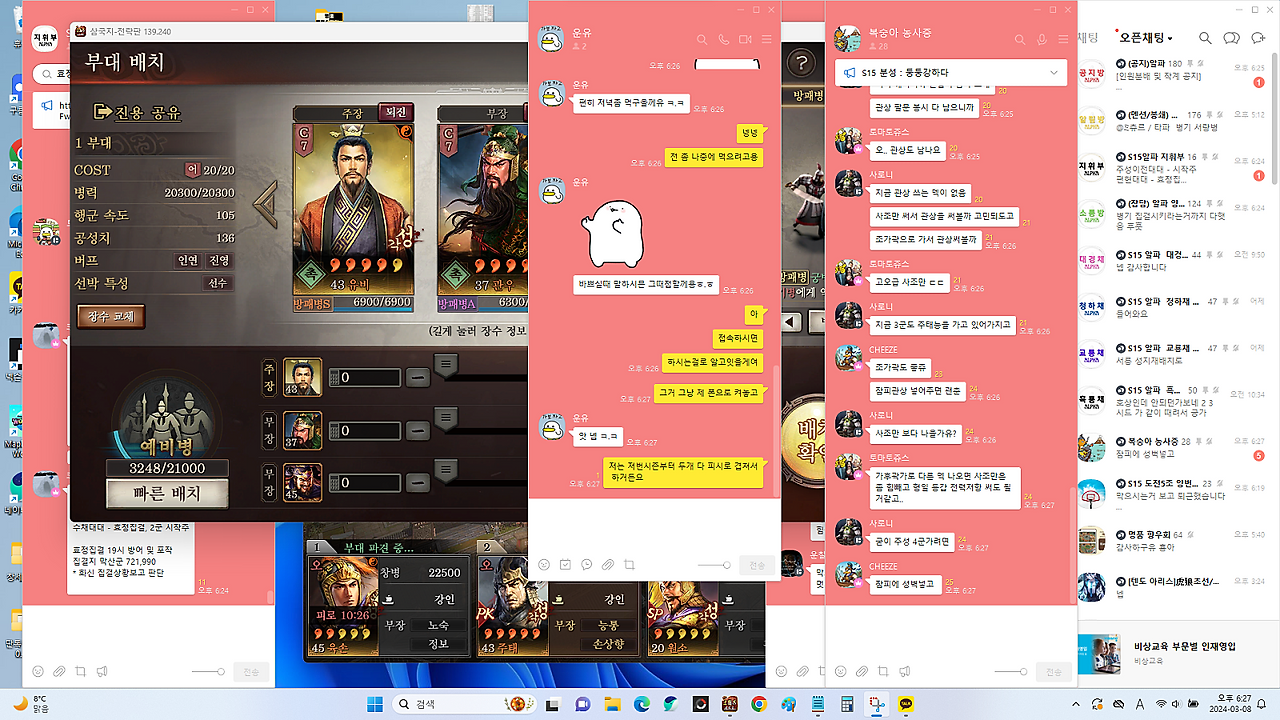The width and height of the screenshot is (1280, 720).
Task: Open emoticon picker in 운유 chat
Action: (x=544, y=565)
